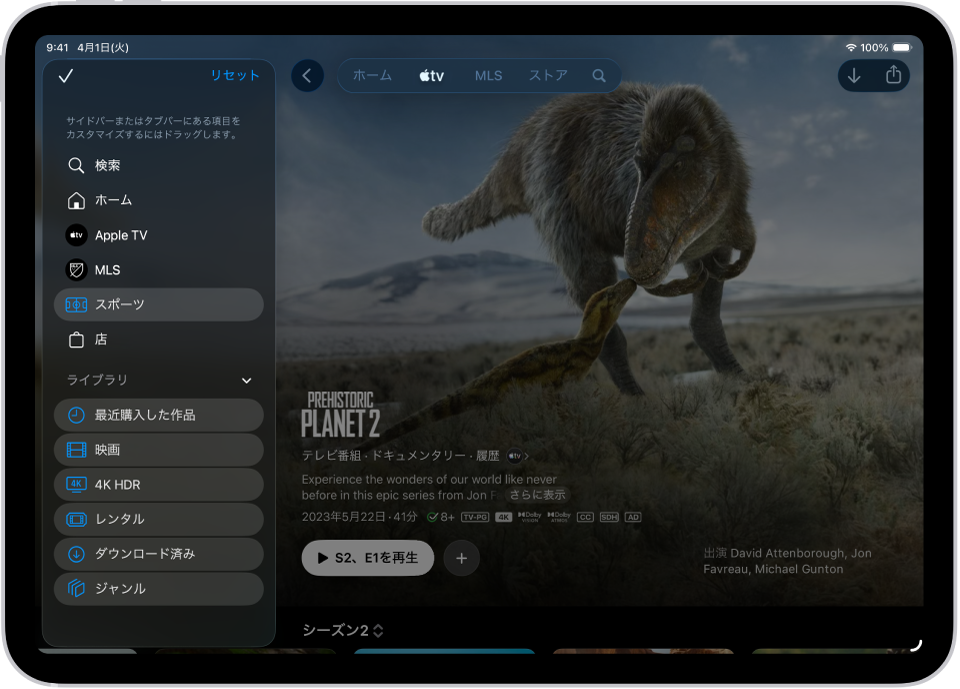Screen dimensions: 960x689
Task: Open the search icon in the top navigation
Action: [597, 75]
